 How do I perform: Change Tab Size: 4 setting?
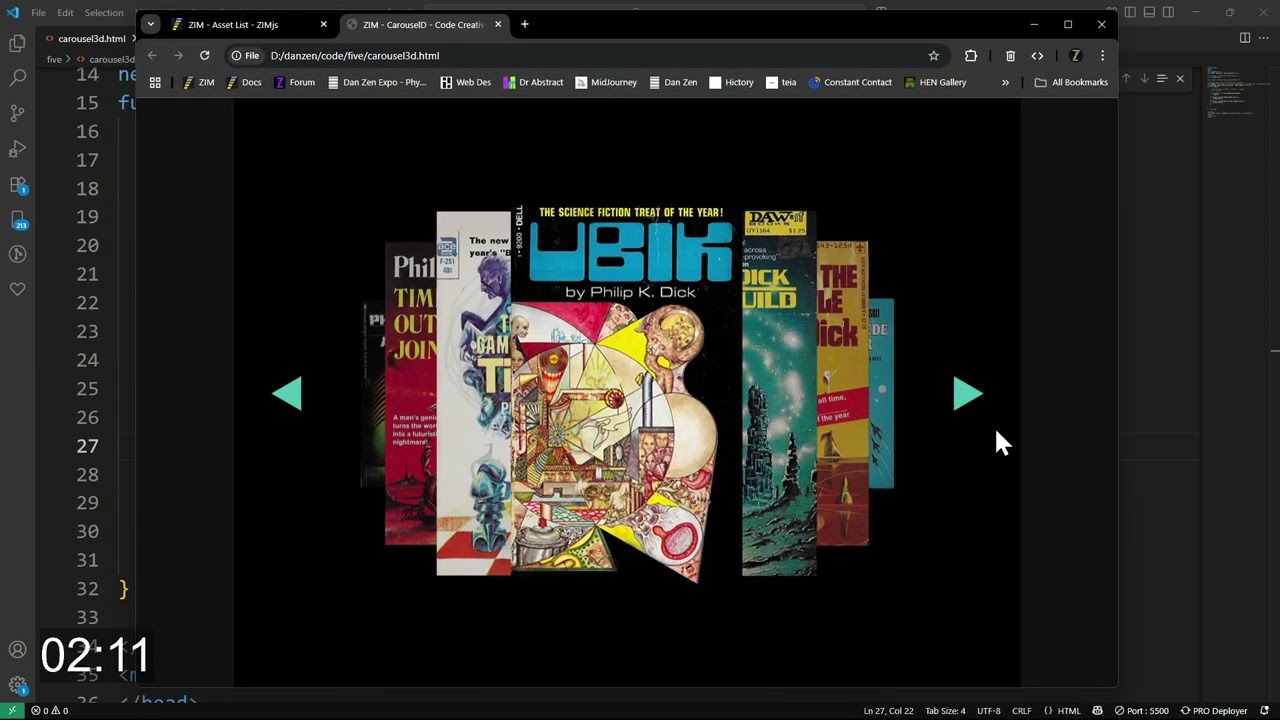pyautogui.click(x=945, y=711)
